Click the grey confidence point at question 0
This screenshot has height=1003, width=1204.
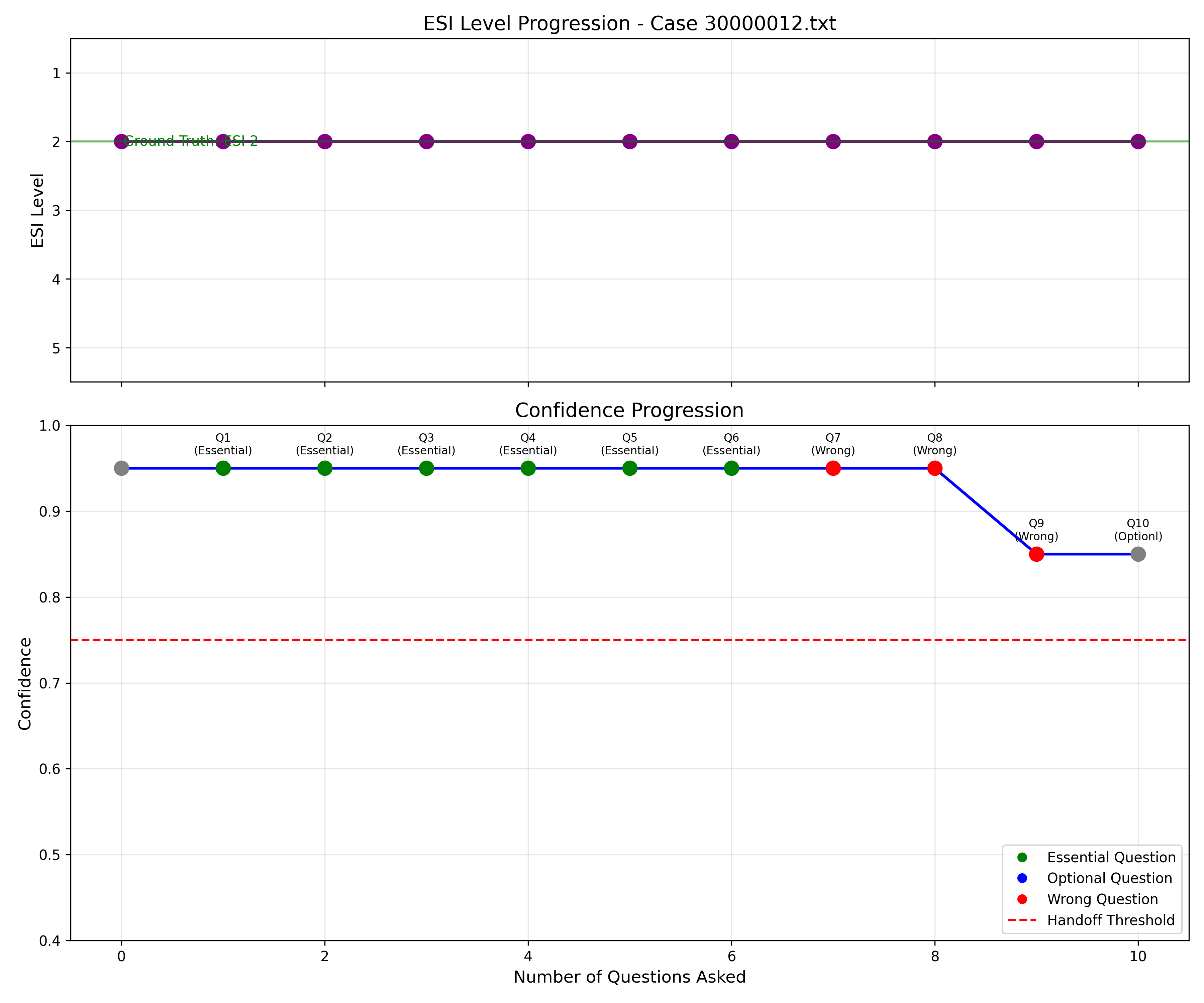(121, 468)
